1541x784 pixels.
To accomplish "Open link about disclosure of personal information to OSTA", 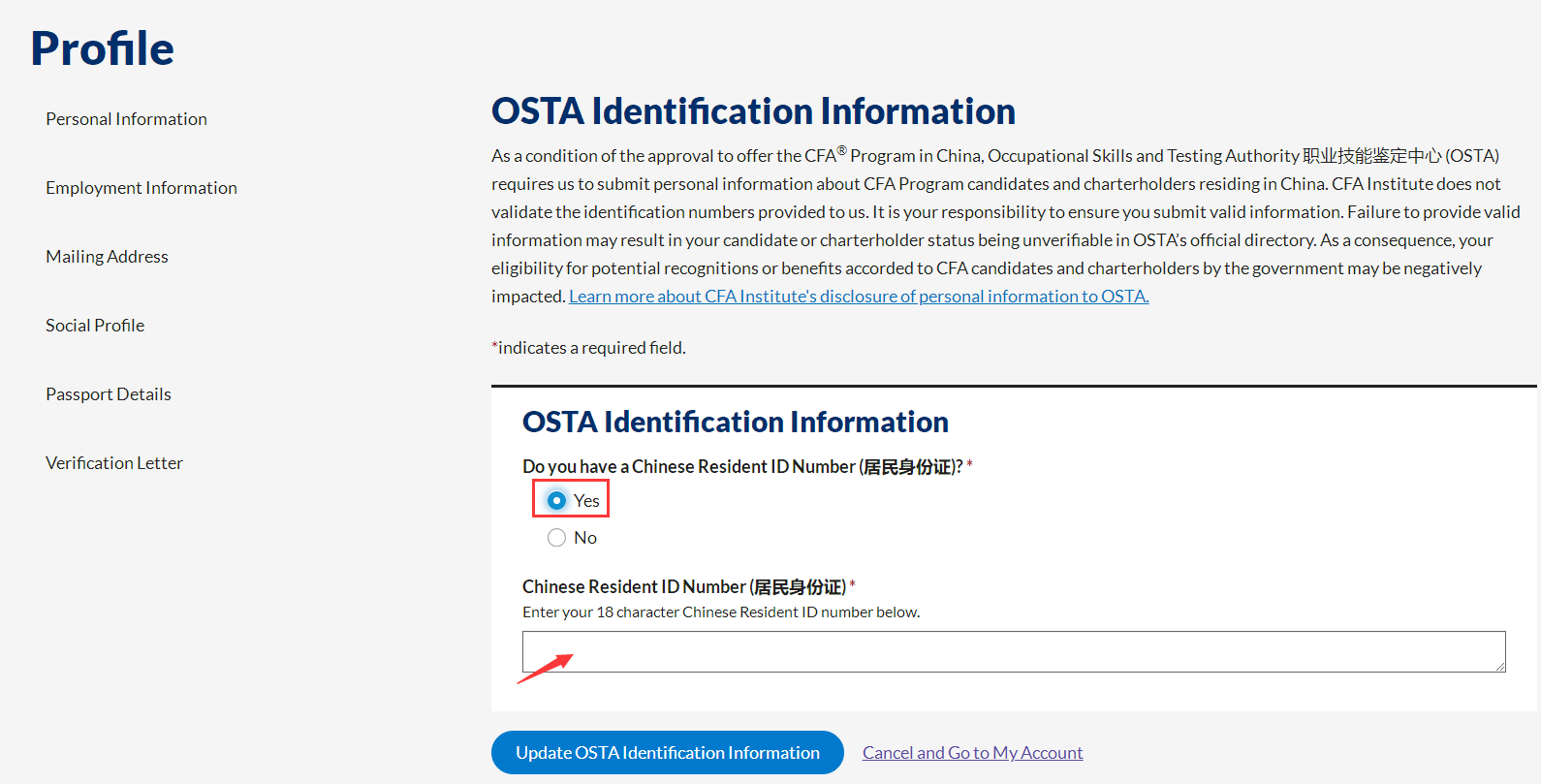I will 859,297.
